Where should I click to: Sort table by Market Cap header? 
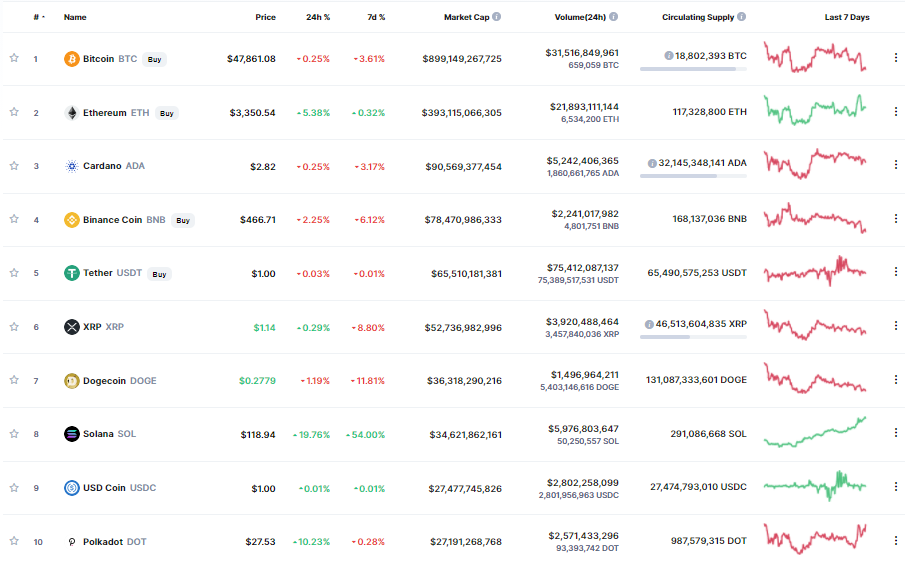tap(466, 17)
